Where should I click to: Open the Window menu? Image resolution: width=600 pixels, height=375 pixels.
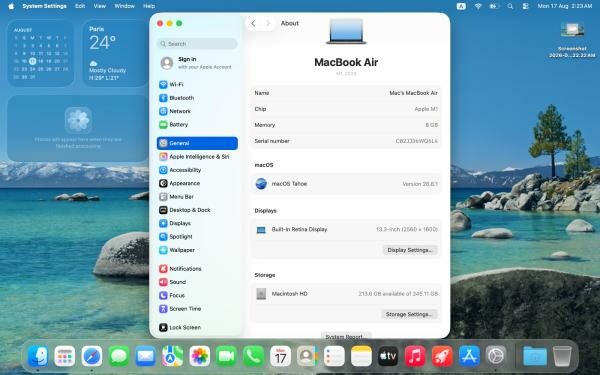[124, 6]
